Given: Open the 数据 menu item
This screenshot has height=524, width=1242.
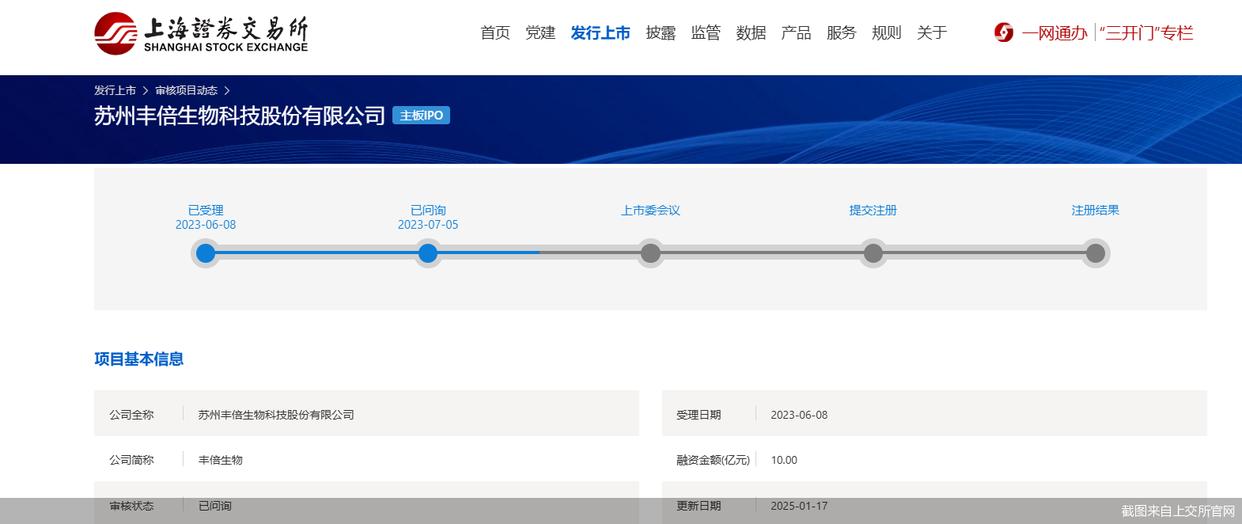Looking at the screenshot, I should click(x=751, y=33).
